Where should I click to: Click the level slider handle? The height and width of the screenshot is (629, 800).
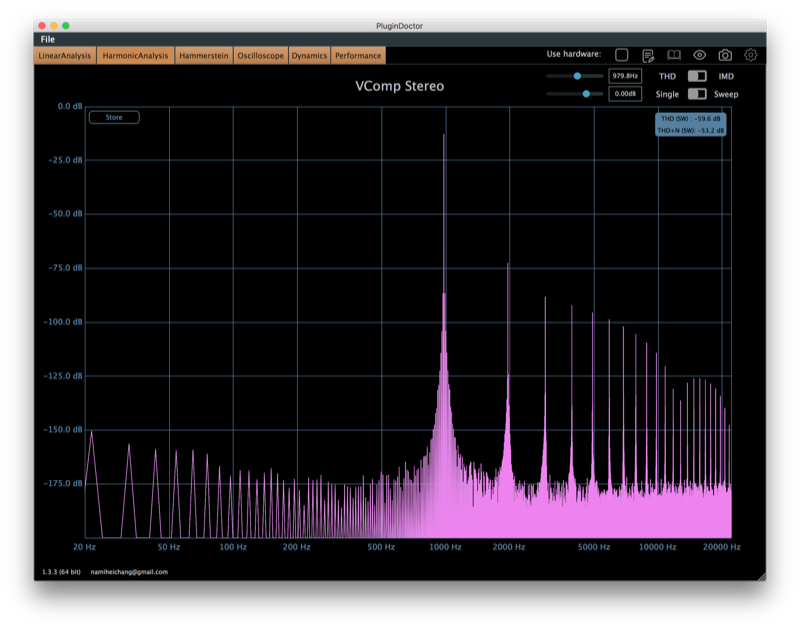click(586, 94)
